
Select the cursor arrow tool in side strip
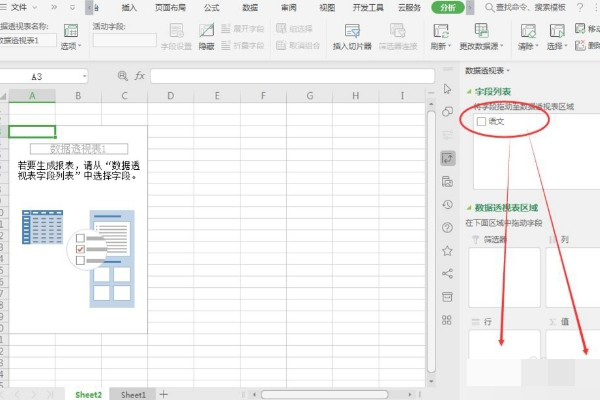[447, 90]
